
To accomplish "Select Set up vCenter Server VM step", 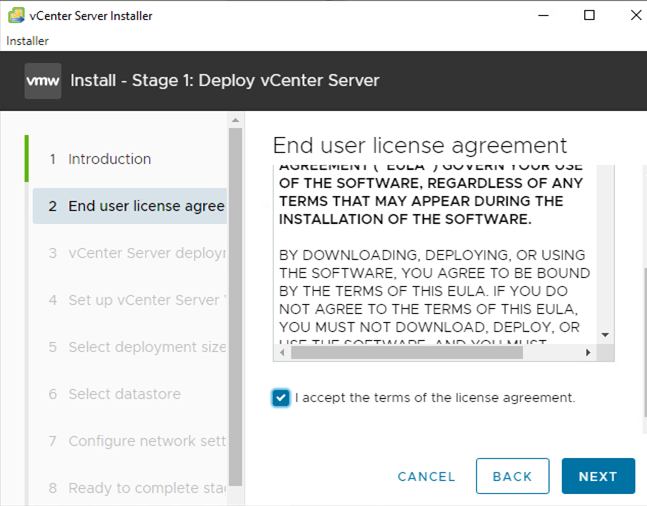I will pyautogui.click(x=130, y=300).
